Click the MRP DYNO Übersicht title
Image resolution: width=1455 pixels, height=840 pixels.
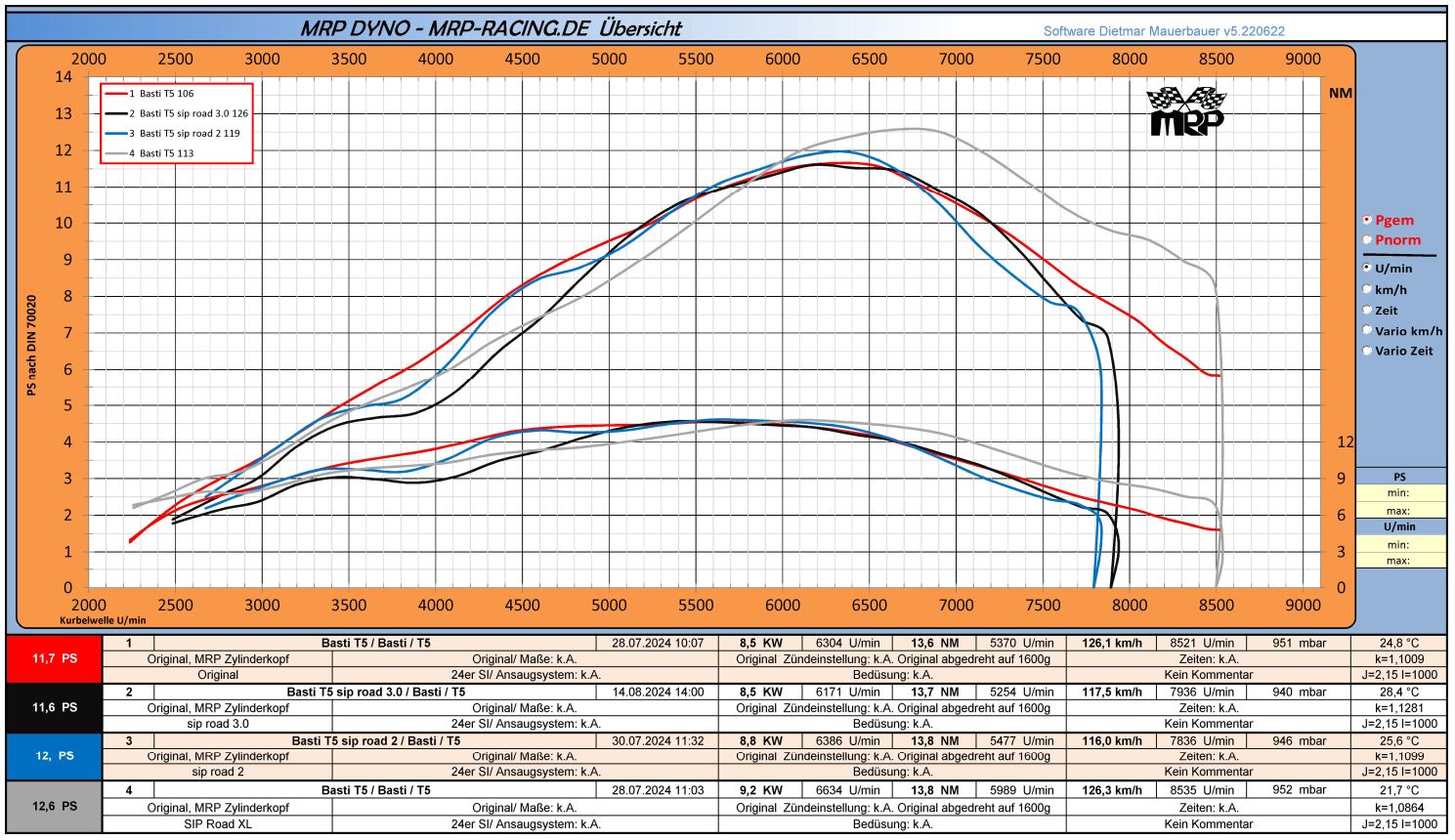coord(492,28)
